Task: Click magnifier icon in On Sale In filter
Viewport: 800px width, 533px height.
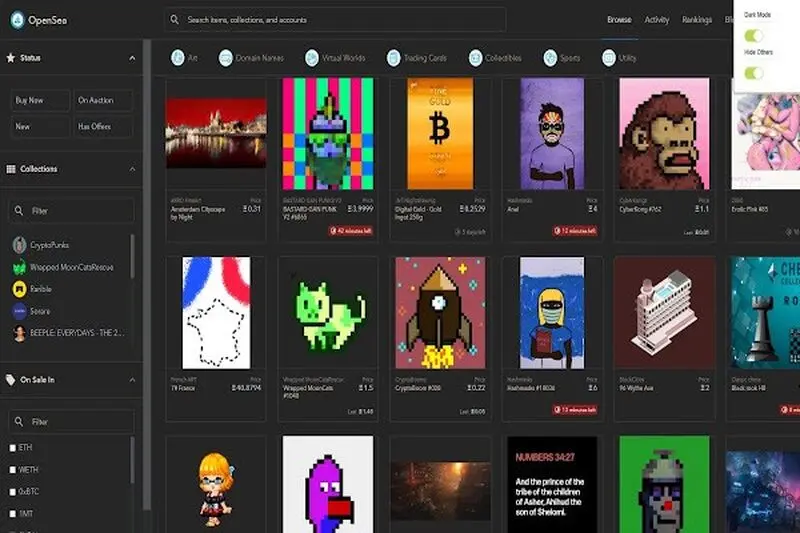Action: pyautogui.click(x=19, y=421)
